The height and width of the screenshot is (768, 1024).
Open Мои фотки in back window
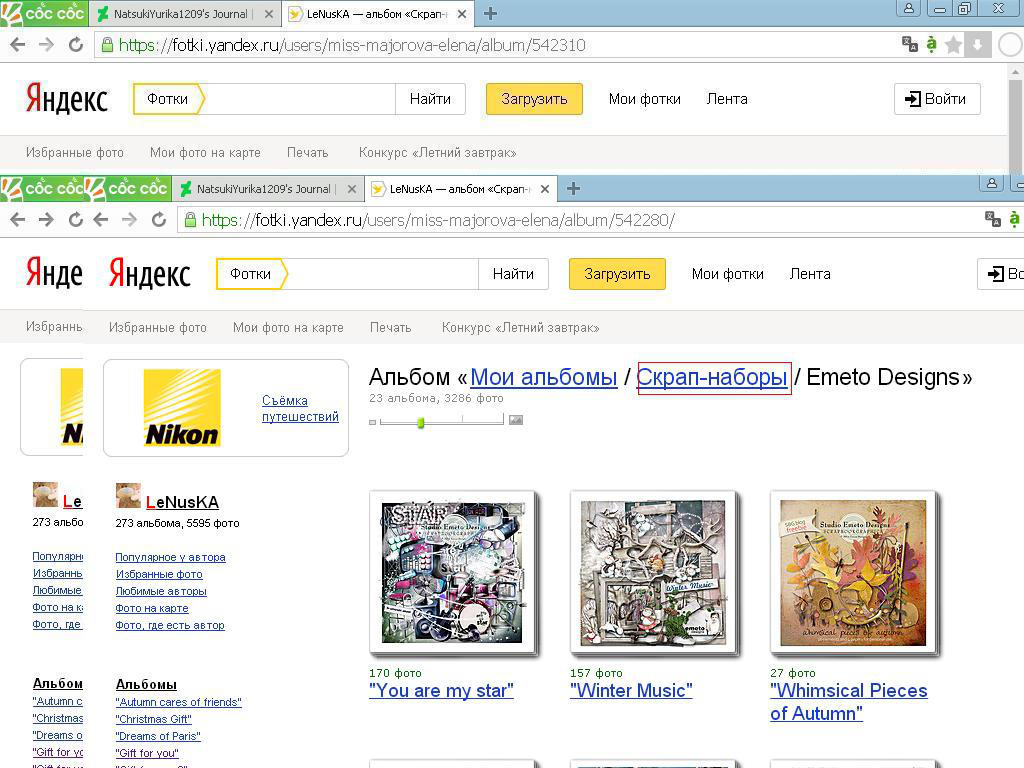pos(645,99)
